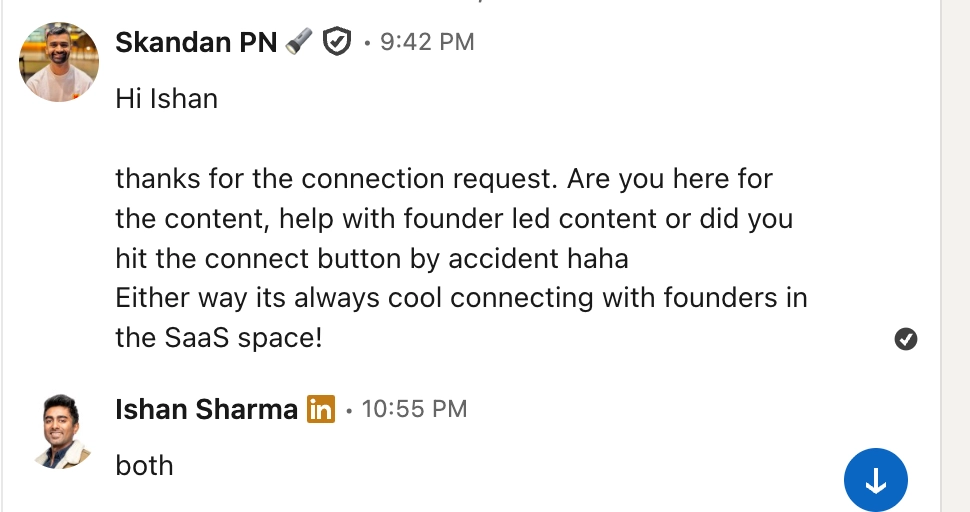Open Skandan PN's profile via name
This screenshot has width=970, height=512.
[196, 42]
